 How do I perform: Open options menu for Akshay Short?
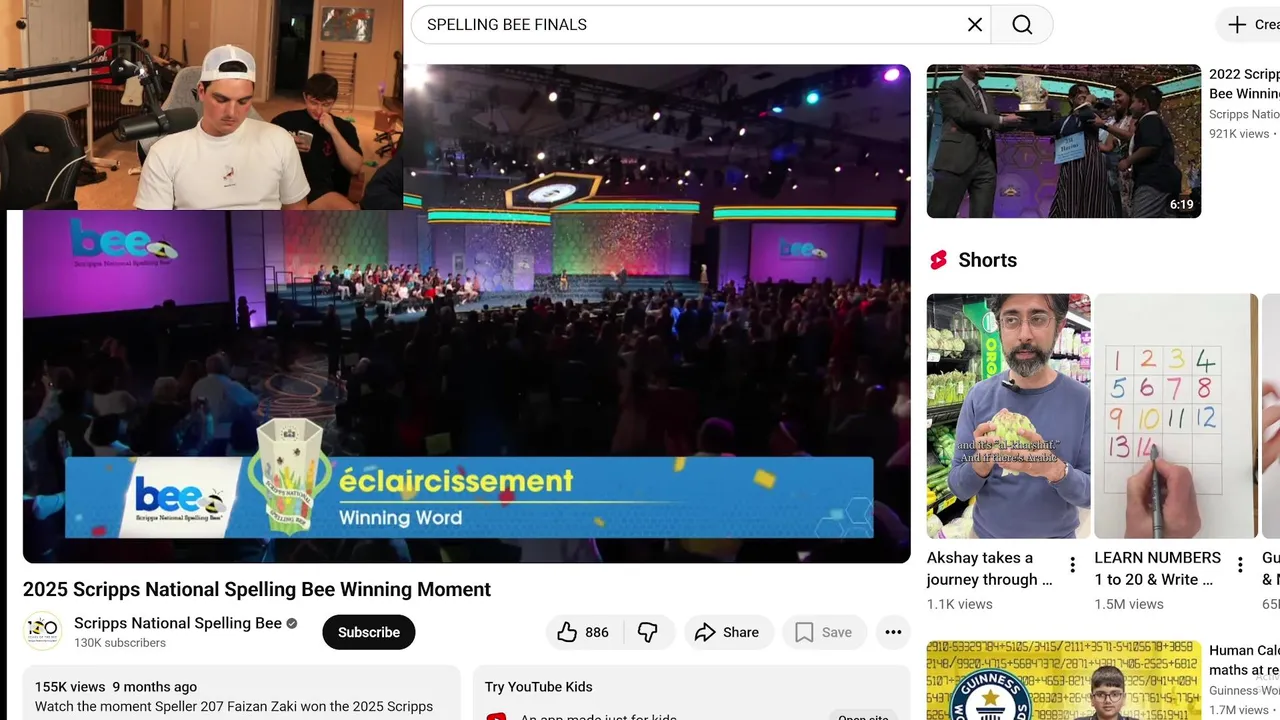pos(1073,565)
